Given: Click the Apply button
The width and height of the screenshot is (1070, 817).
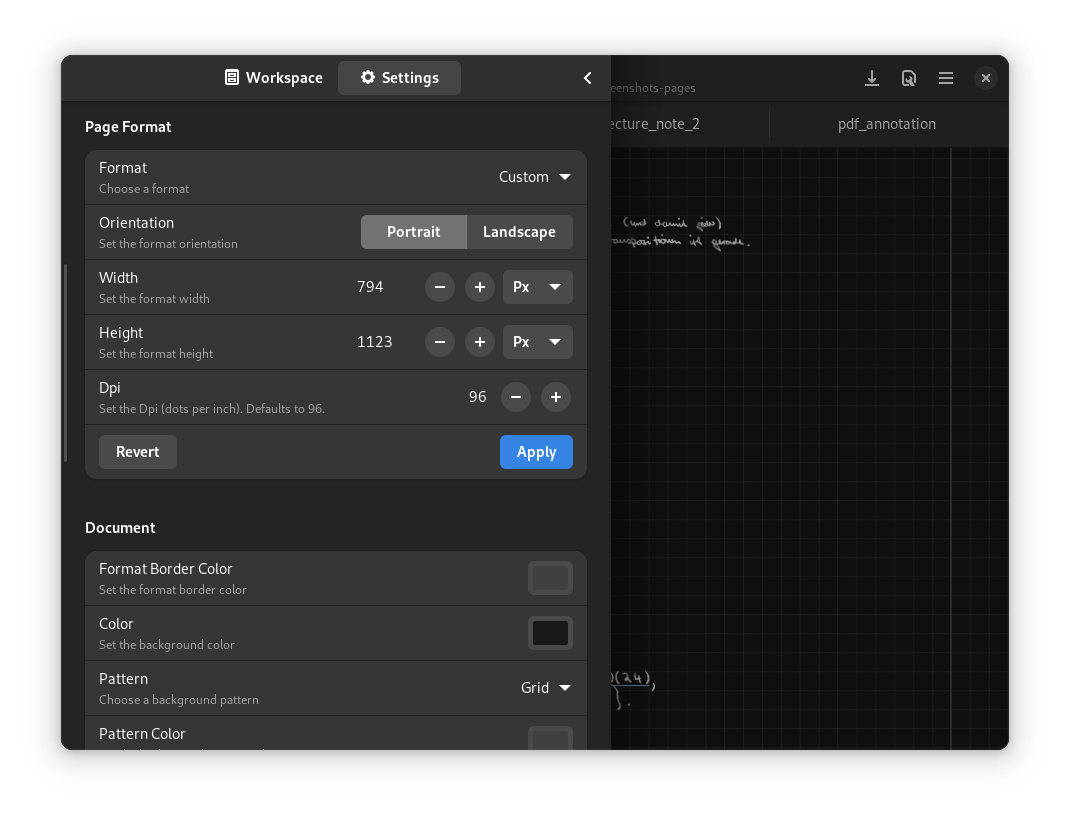Looking at the screenshot, I should (x=536, y=452).
